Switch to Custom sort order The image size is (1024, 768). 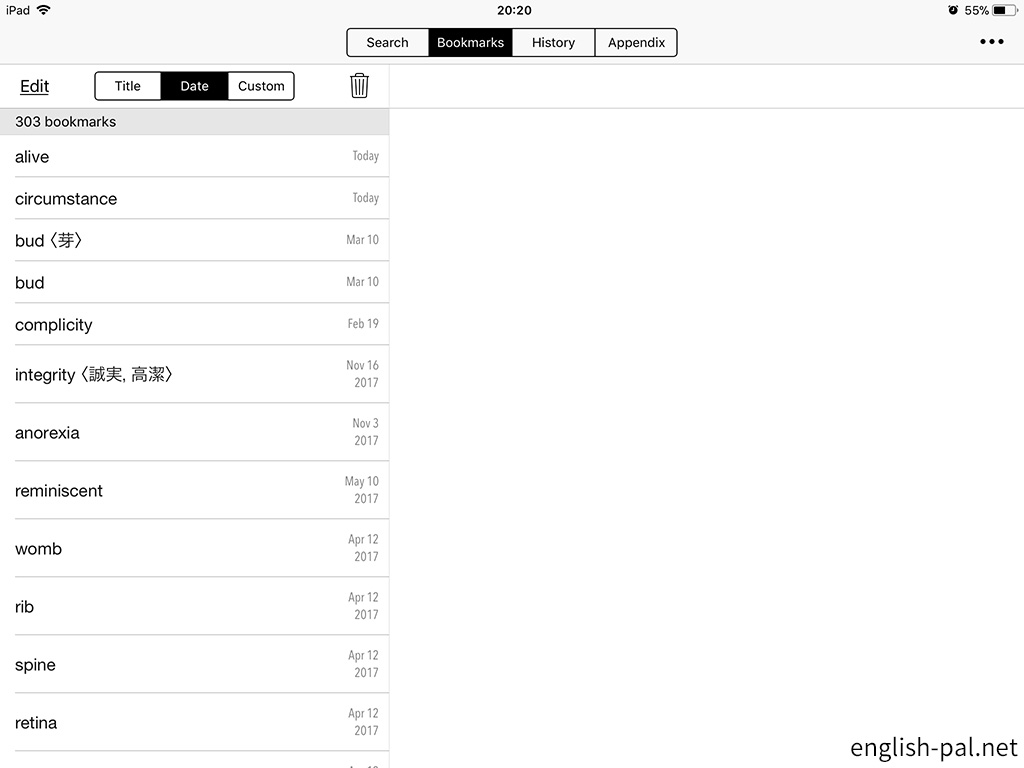pyautogui.click(x=261, y=86)
